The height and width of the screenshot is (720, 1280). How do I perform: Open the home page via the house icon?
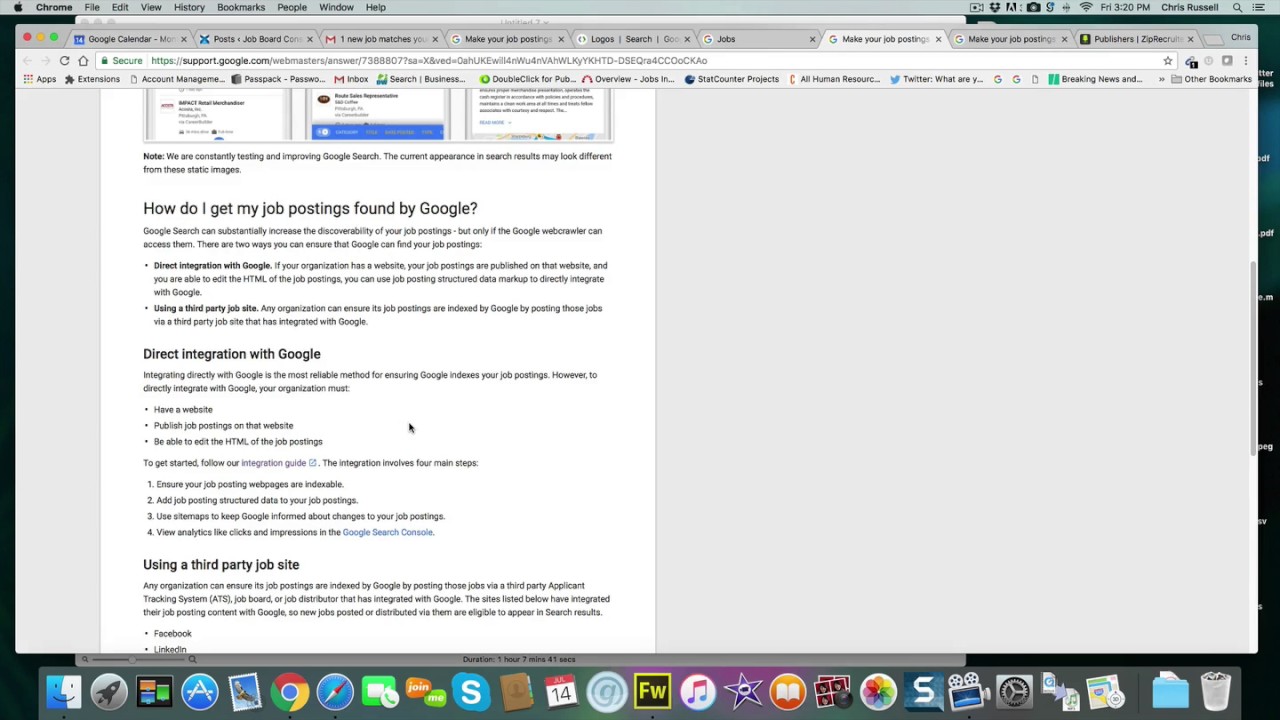click(84, 60)
